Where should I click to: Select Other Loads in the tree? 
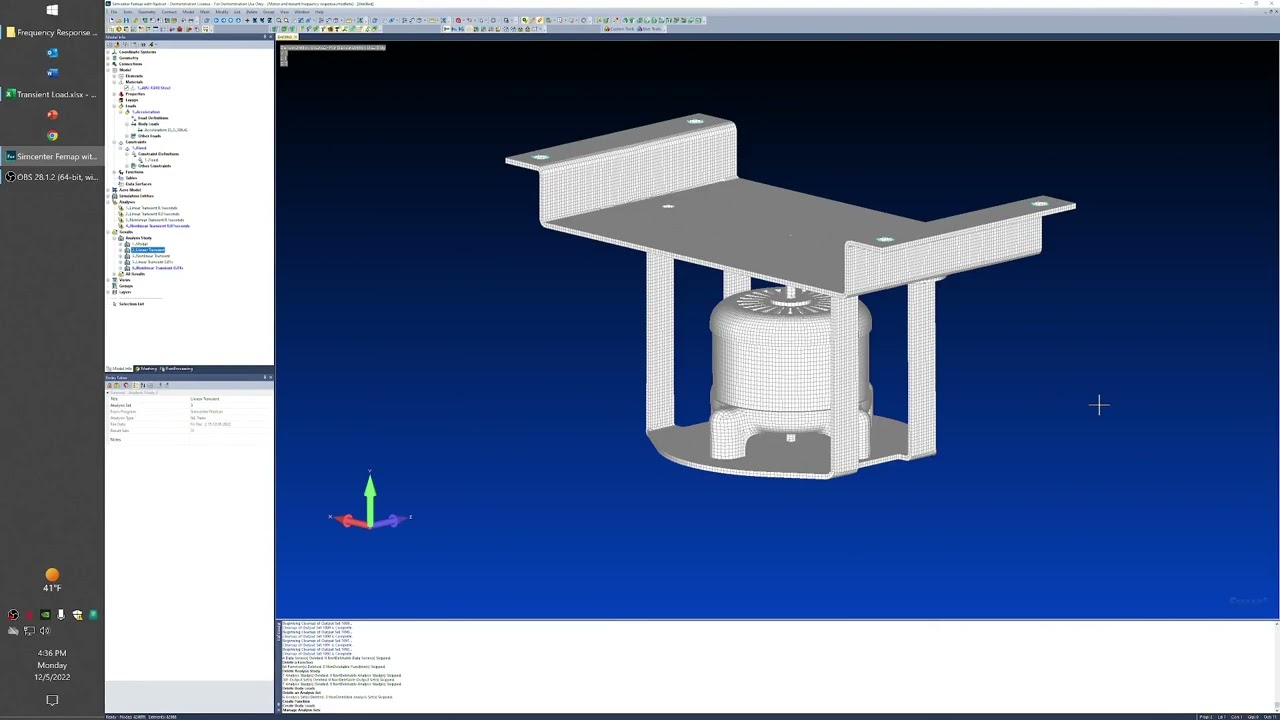[149, 136]
